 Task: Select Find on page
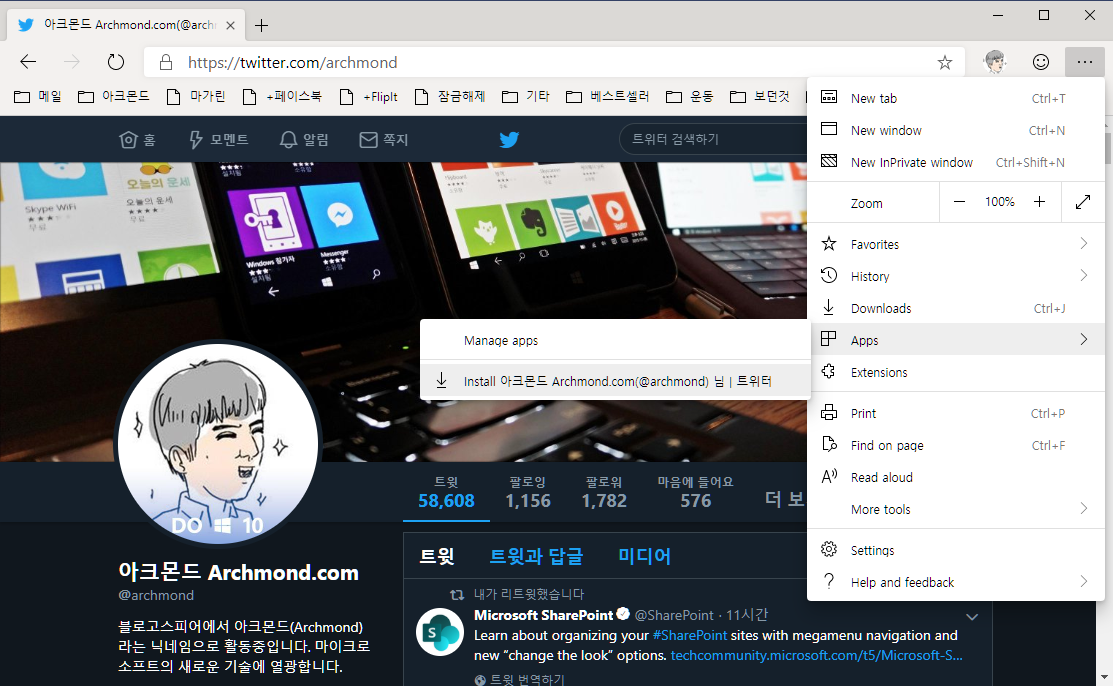(955, 445)
